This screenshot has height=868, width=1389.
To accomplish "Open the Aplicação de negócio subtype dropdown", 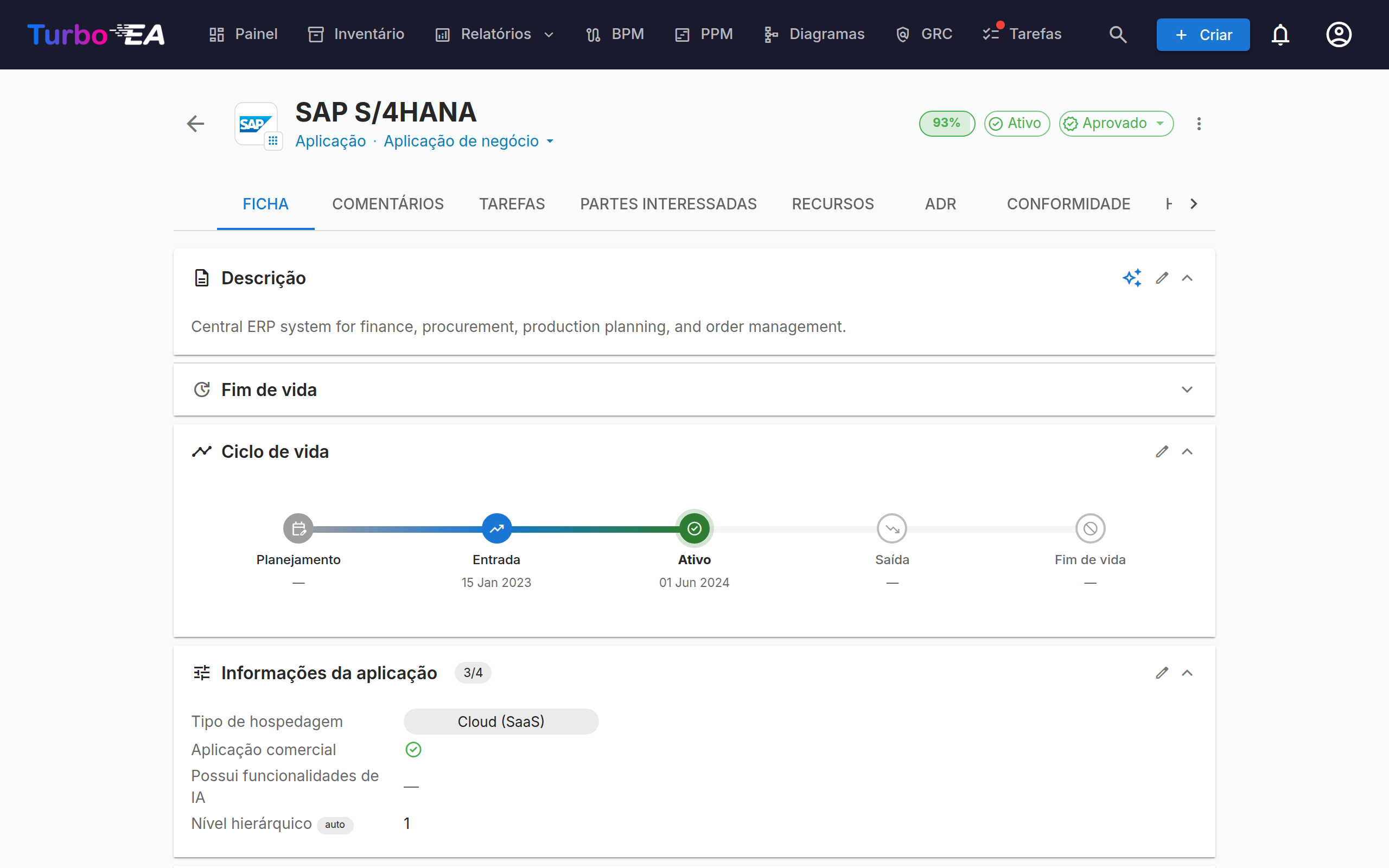I will click(x=468, y=141).
